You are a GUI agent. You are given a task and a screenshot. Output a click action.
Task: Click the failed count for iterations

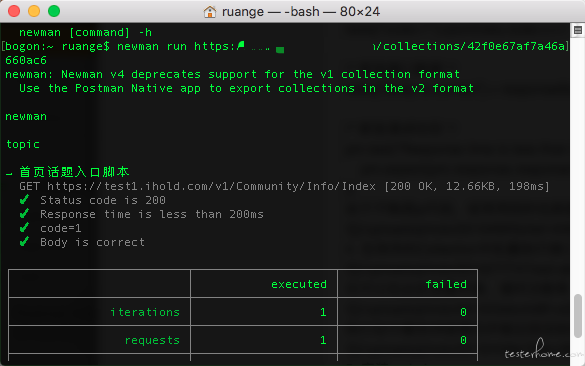463,312
